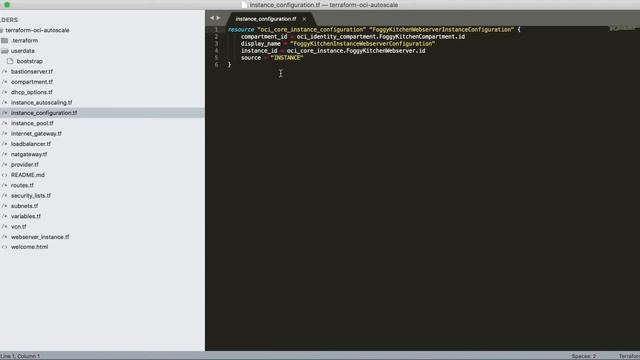Viewport: 640px width, 360px height.
Task: Collapse the userdata folder
Action: coord(23,51)
